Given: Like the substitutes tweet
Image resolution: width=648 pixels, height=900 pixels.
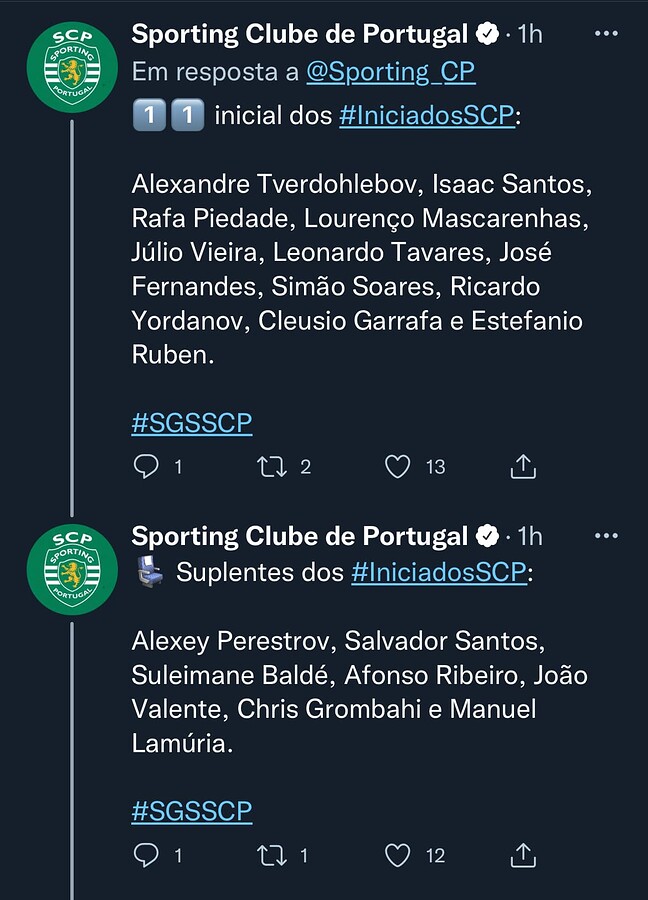Looking at the screenshot, I should pyautogui.click(x=399, y=856).
